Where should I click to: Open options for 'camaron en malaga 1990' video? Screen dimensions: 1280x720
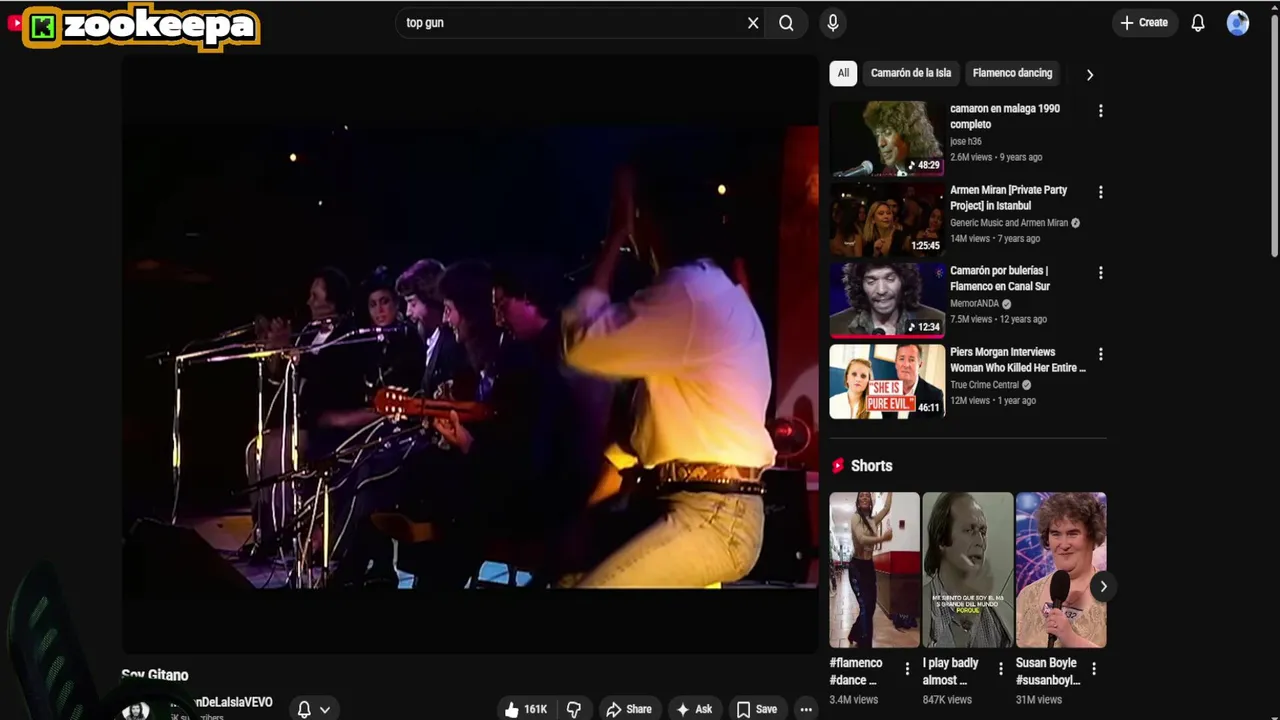tap(1101, 111)
